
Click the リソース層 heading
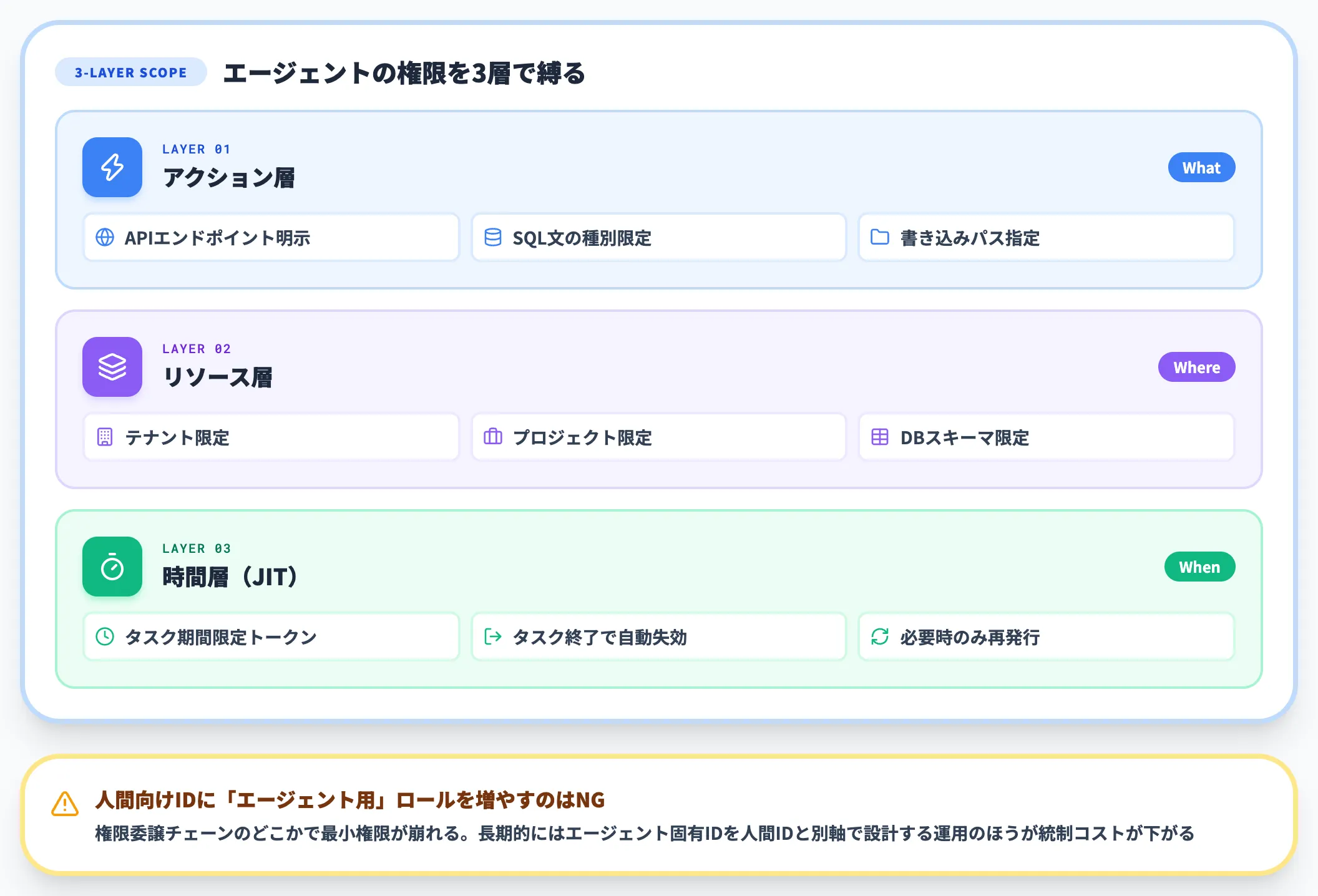pos(217,377)
